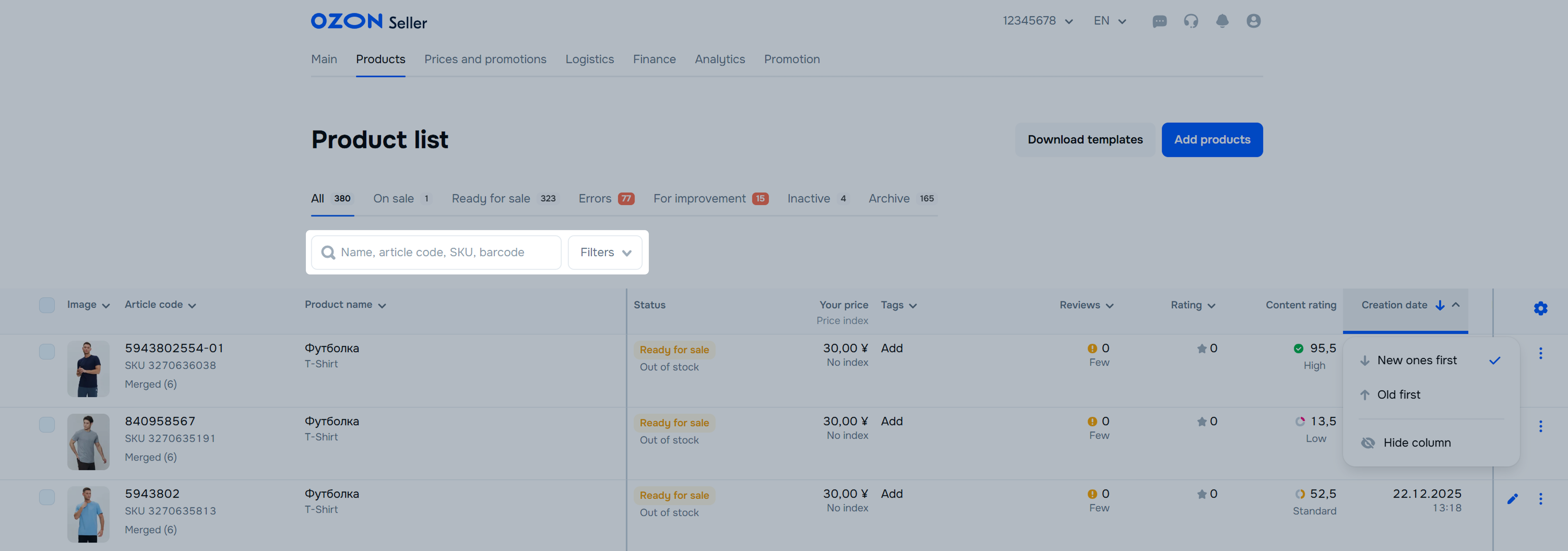Image resolution: width=1568 pixels, height=551 pixels.
Task: Open the chat messages icon
Action: click(1159, 21)
